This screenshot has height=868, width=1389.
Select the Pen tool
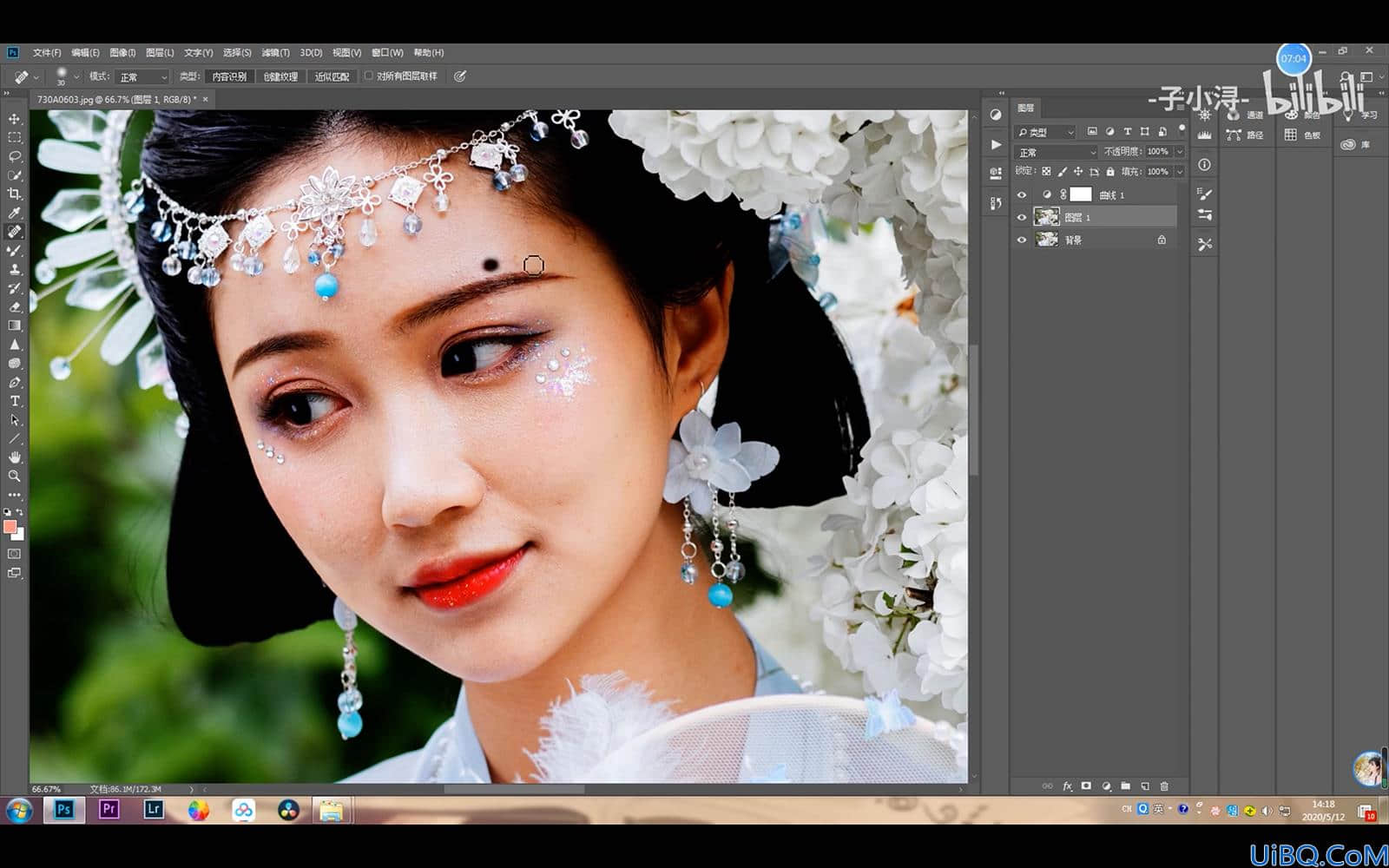point(15,383)
